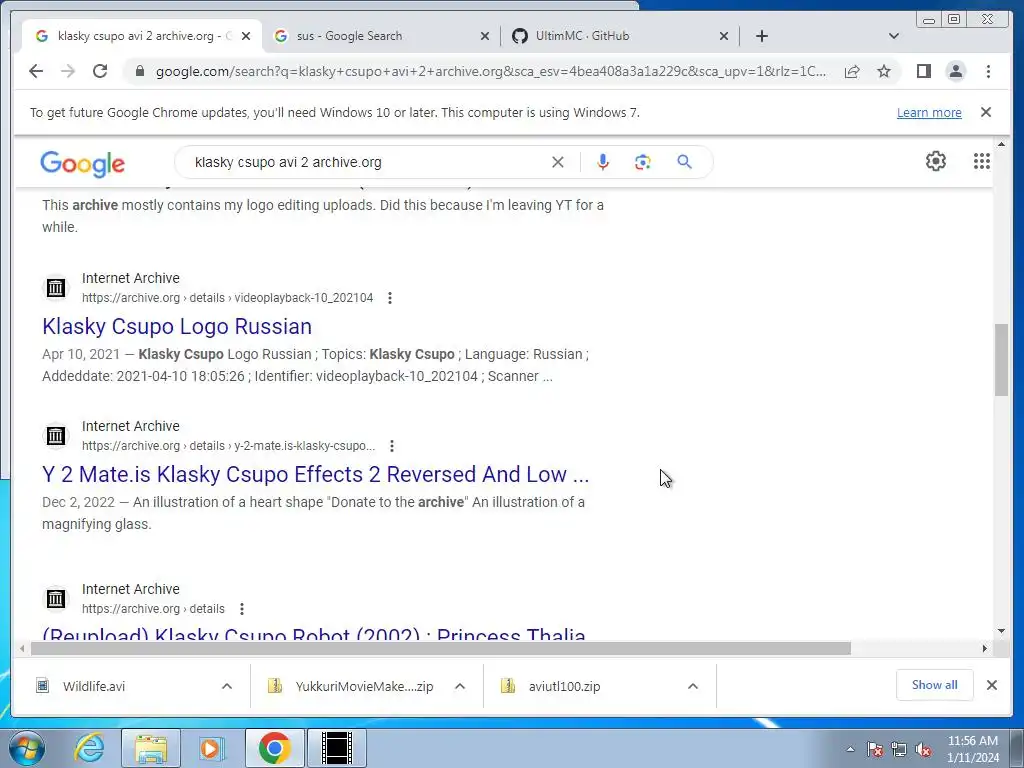
Task: Open a new browser tab
Action: [x=761, y=36]
